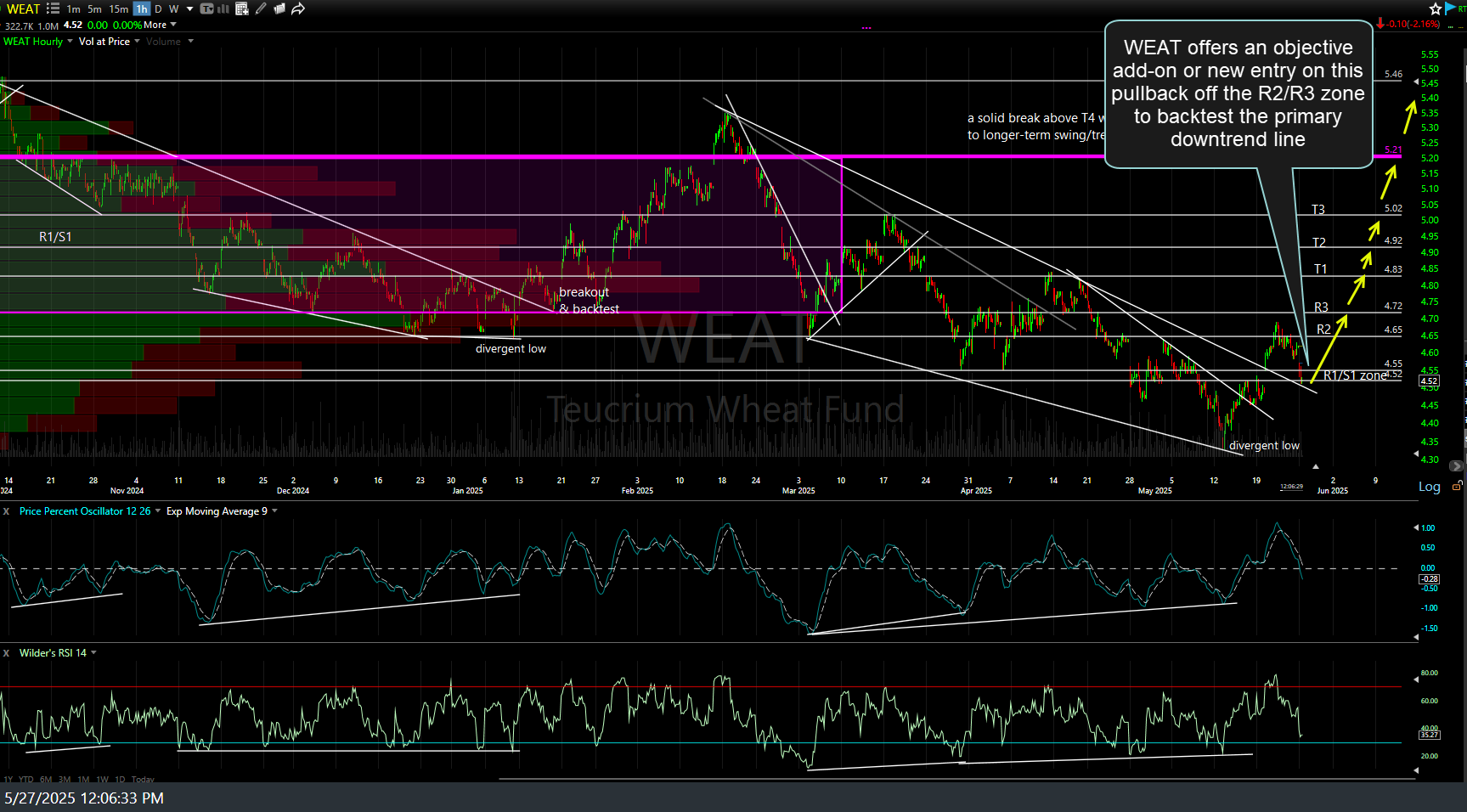
Task: Set chart range to 3M
Action: pyautogui.click(x=65, y=779)
